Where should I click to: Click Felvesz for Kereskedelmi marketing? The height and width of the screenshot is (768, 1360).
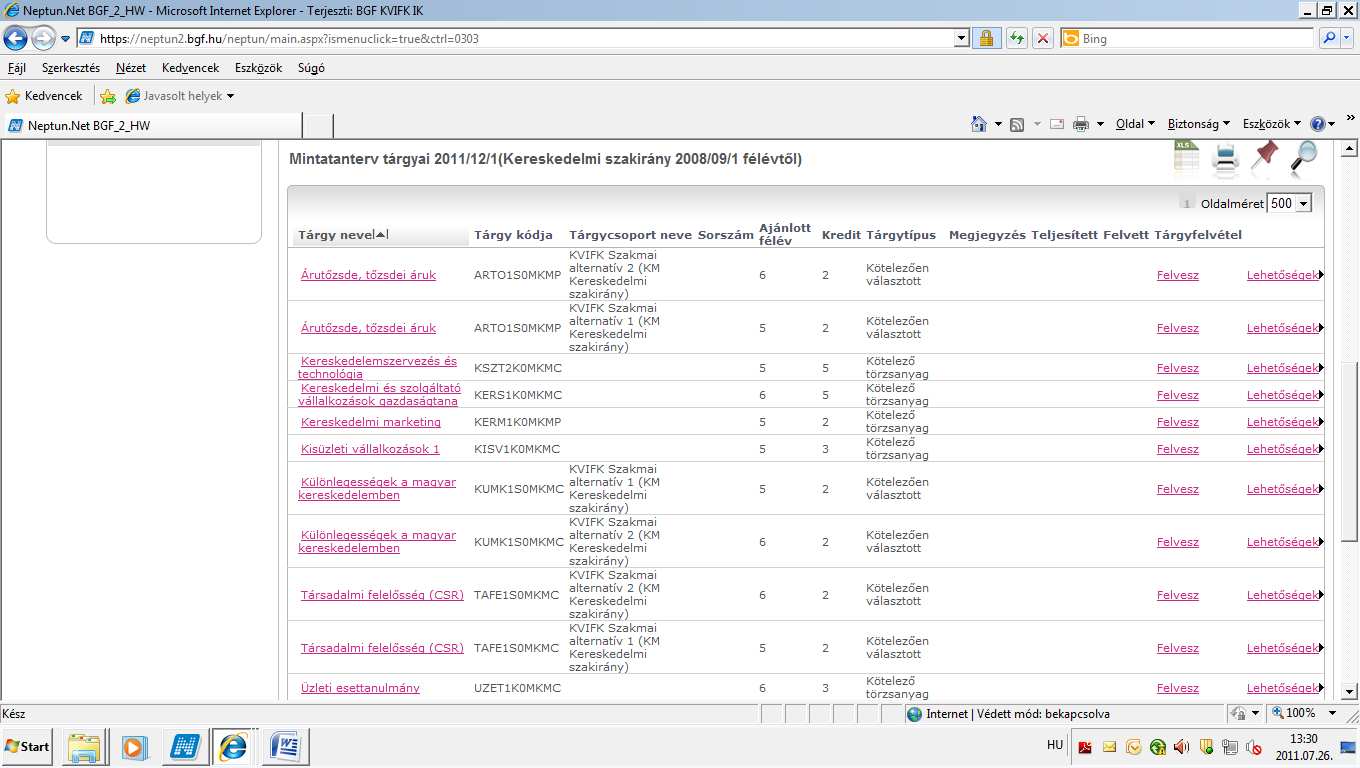click(1178, 422)
